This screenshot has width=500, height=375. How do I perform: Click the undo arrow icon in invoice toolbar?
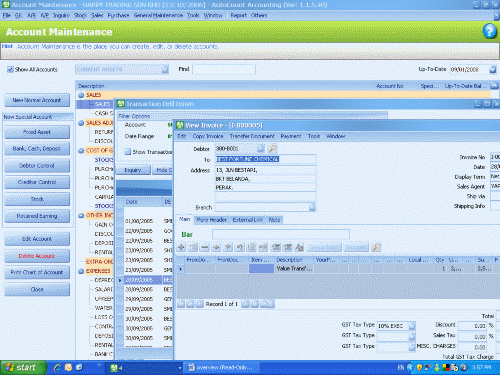tap(240, 247)
